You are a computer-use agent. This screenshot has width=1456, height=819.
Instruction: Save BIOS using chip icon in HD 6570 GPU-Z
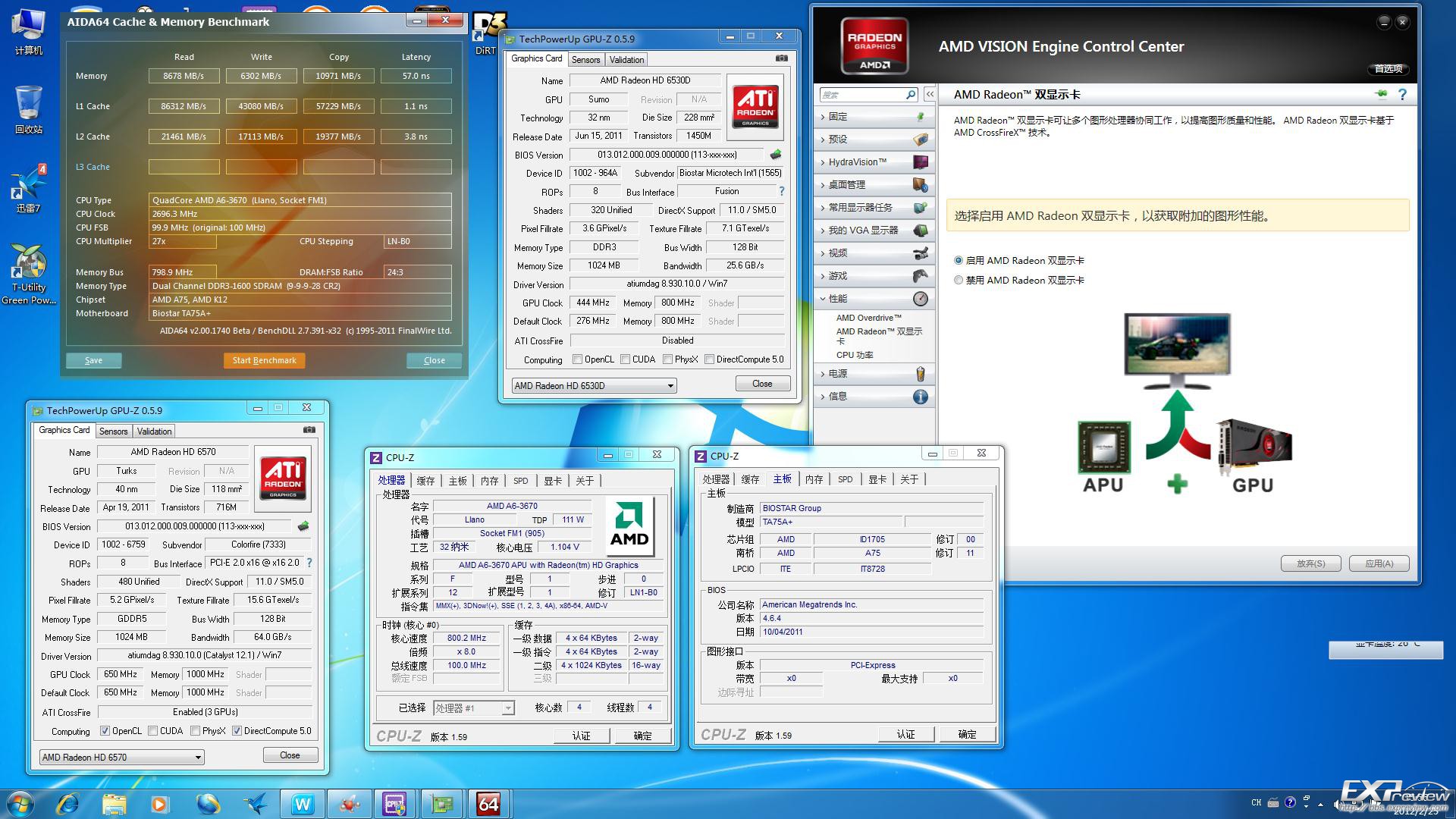[x=303, y=526]
